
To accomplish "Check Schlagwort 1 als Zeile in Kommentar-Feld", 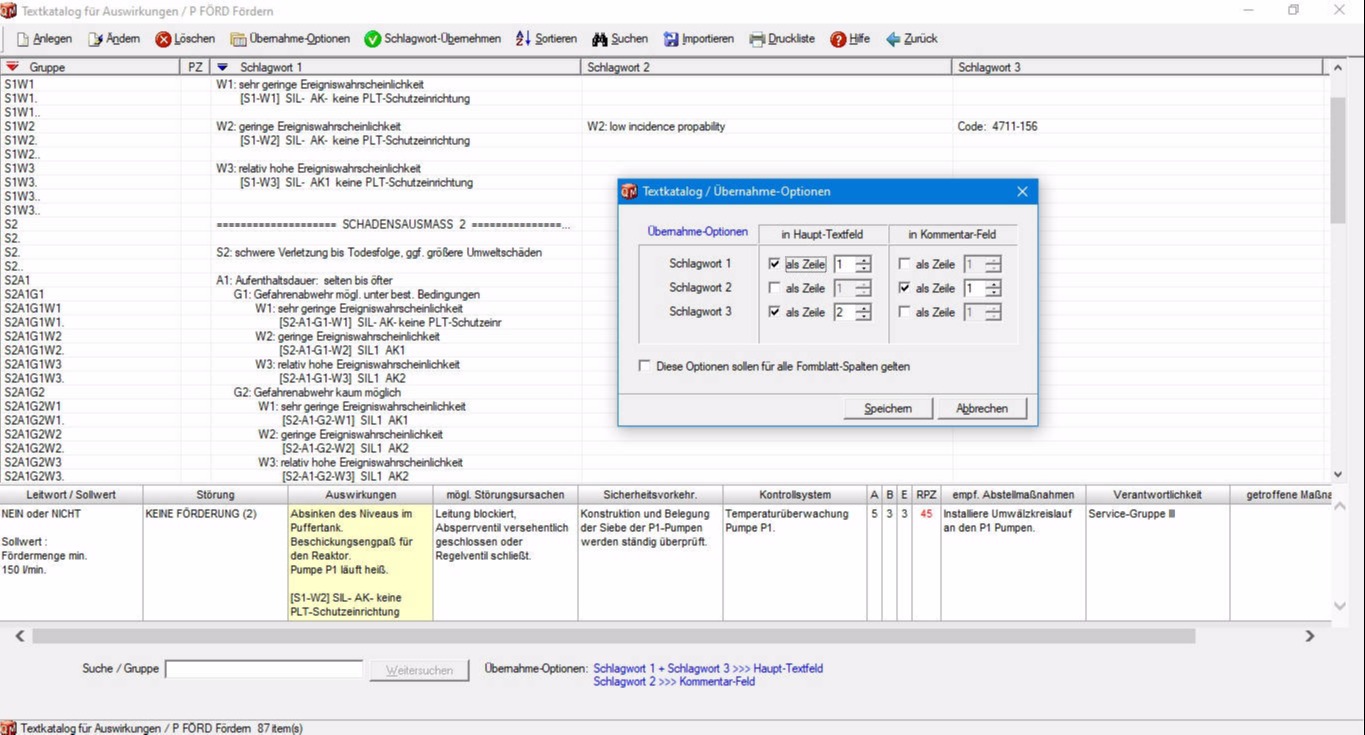I will click(904, 264).
